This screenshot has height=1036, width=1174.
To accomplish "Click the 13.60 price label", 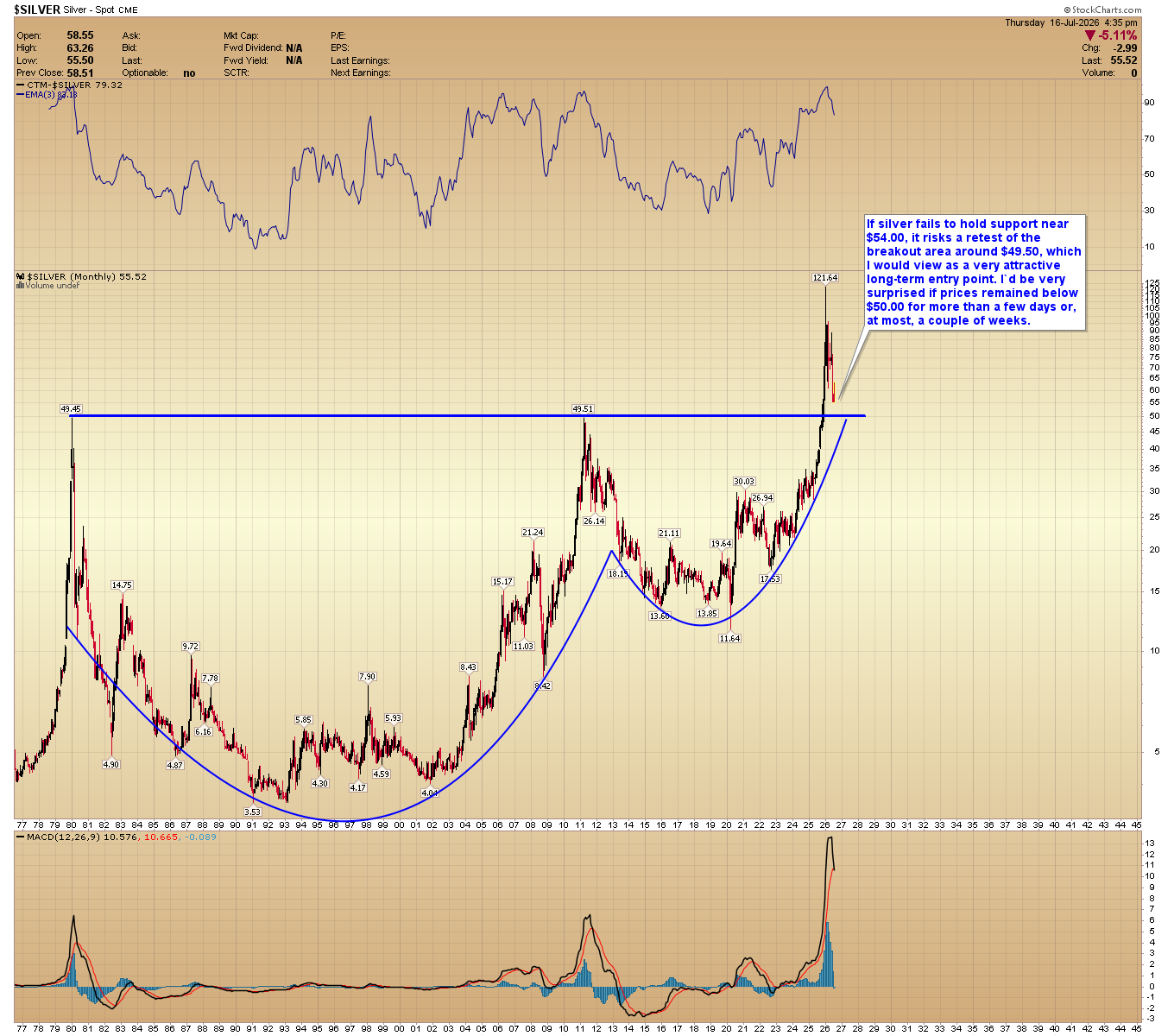I will (660, 616).
